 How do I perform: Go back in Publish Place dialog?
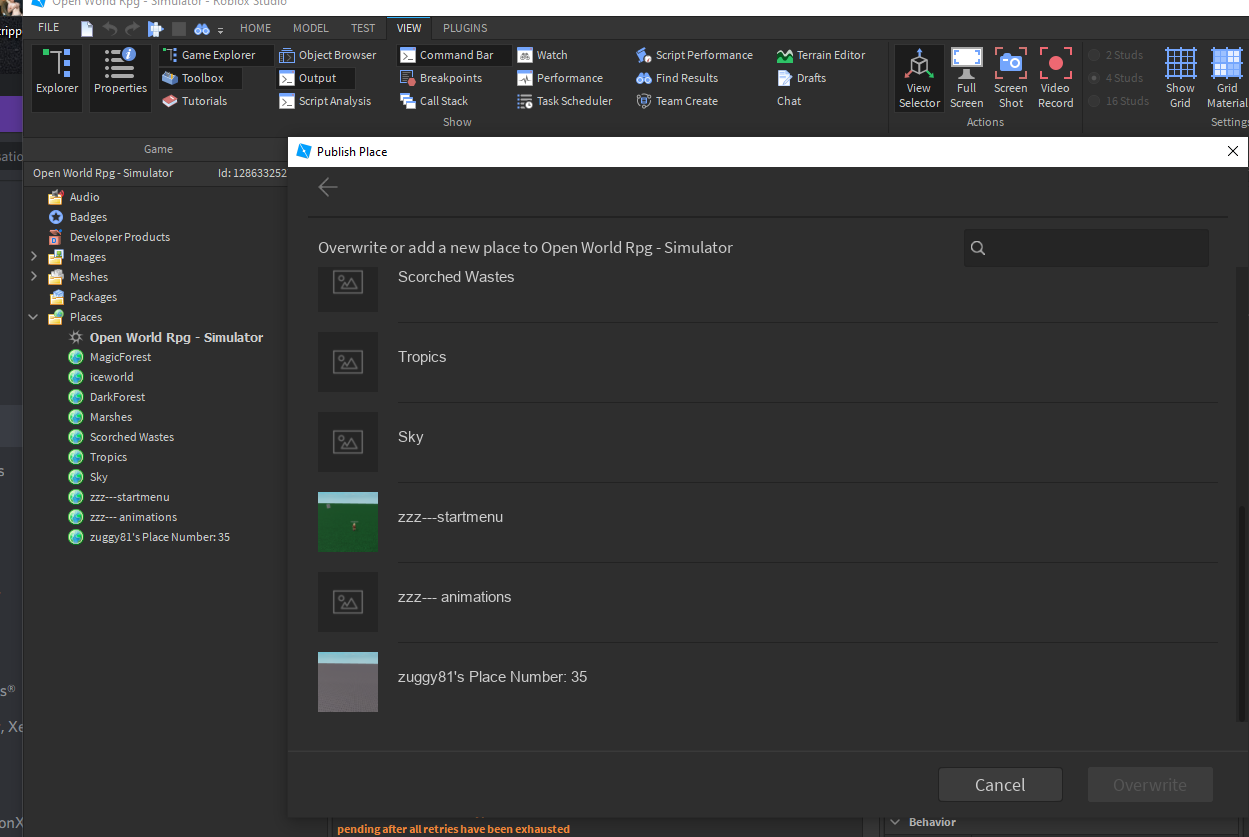pos(328,187)
